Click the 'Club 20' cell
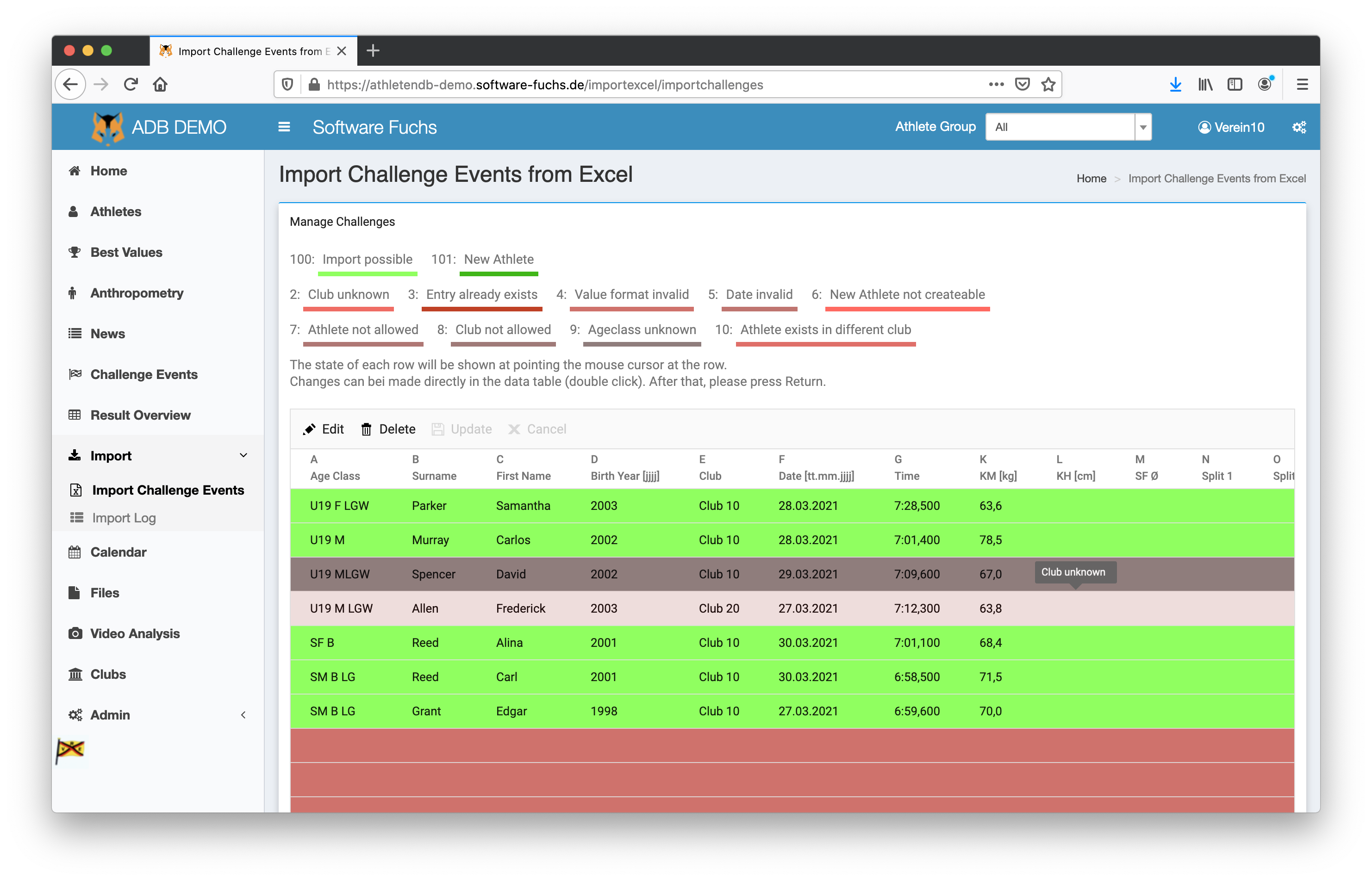1372x881 pixels. point(718,608)
